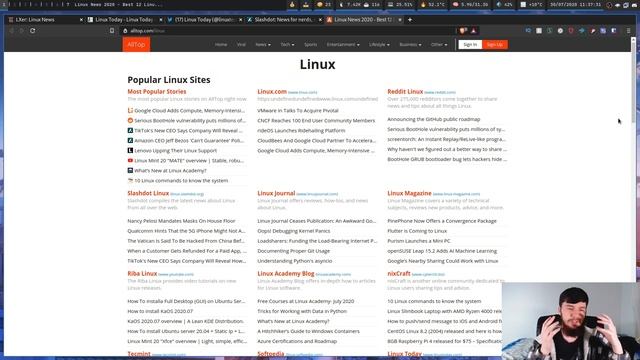Open the Linux Journal section heading

[x=276, y=193]
